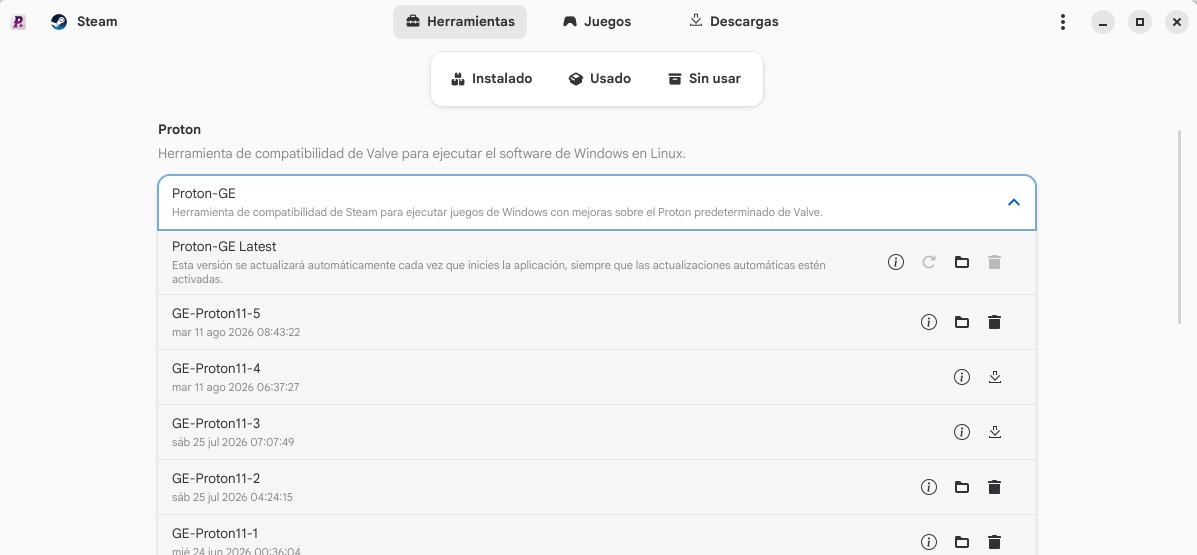Screen dimensions: 1197x555
Task: Delete GE-Proton11-5
Action: 994,322
